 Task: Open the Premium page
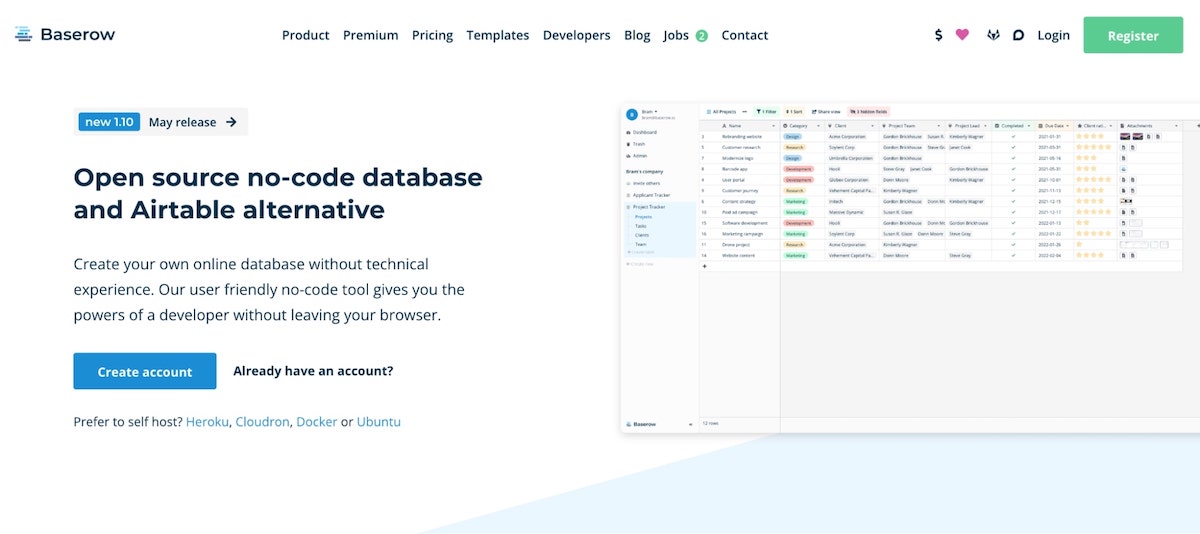coord(370,35)
